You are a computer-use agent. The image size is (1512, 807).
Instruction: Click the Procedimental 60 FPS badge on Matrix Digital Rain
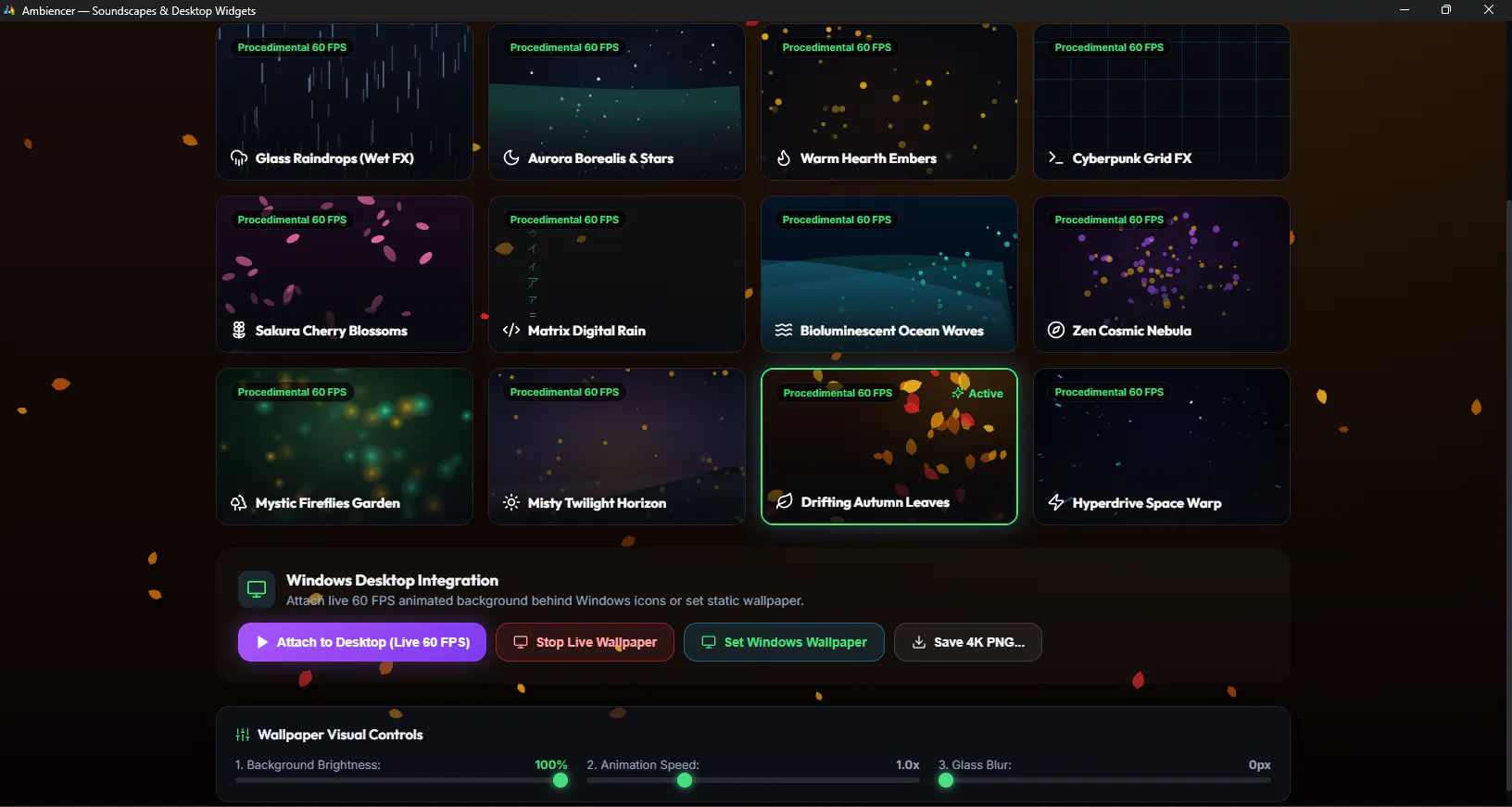tap(564, 220)
